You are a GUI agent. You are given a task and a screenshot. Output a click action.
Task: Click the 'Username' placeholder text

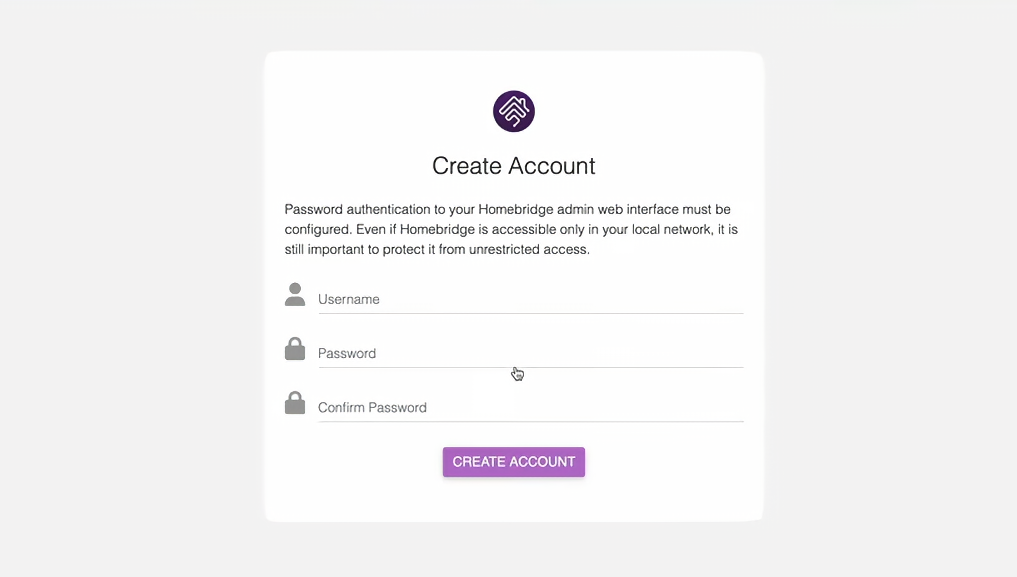click(349, 299)
